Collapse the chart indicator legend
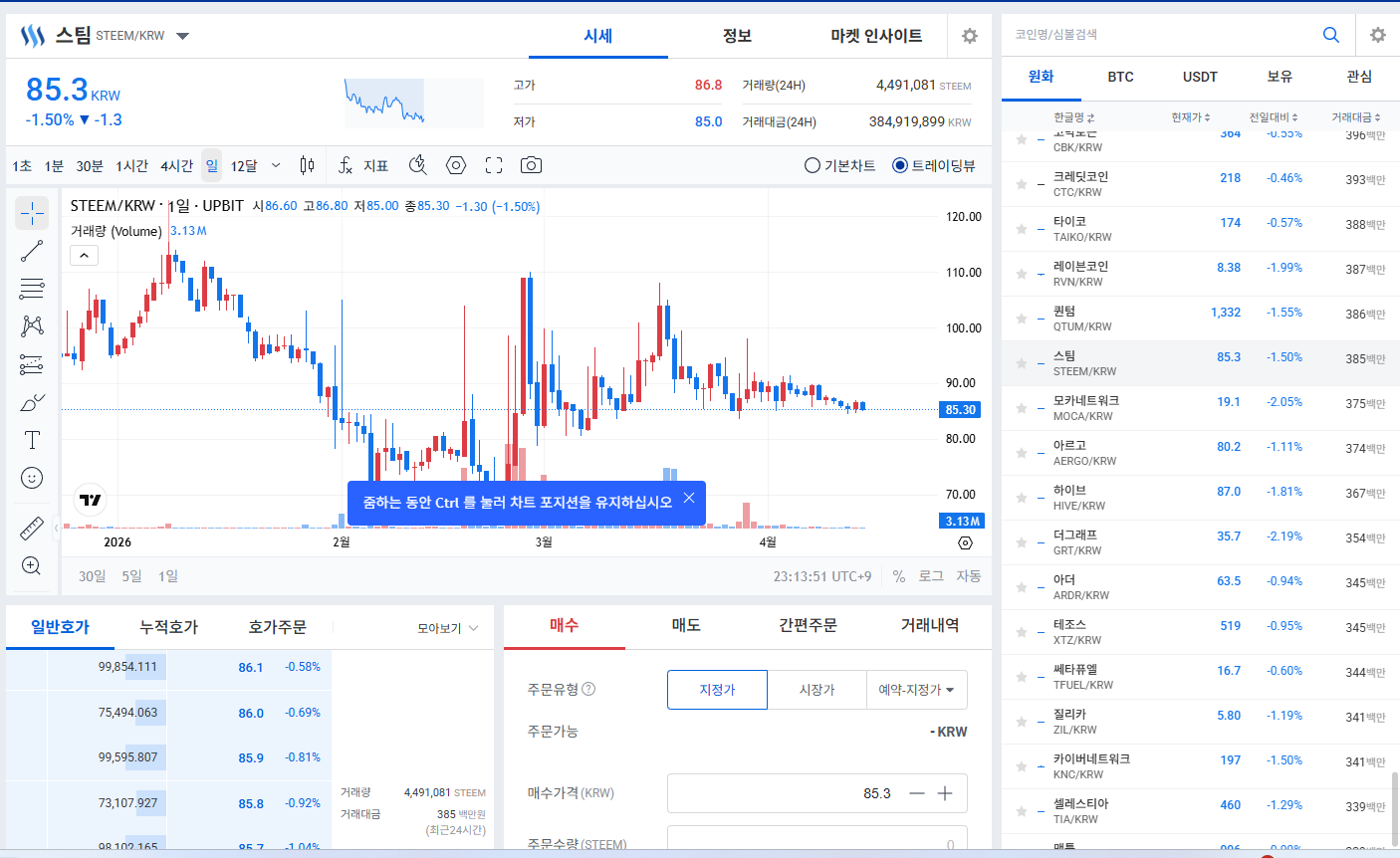 [x=85, y=256]
